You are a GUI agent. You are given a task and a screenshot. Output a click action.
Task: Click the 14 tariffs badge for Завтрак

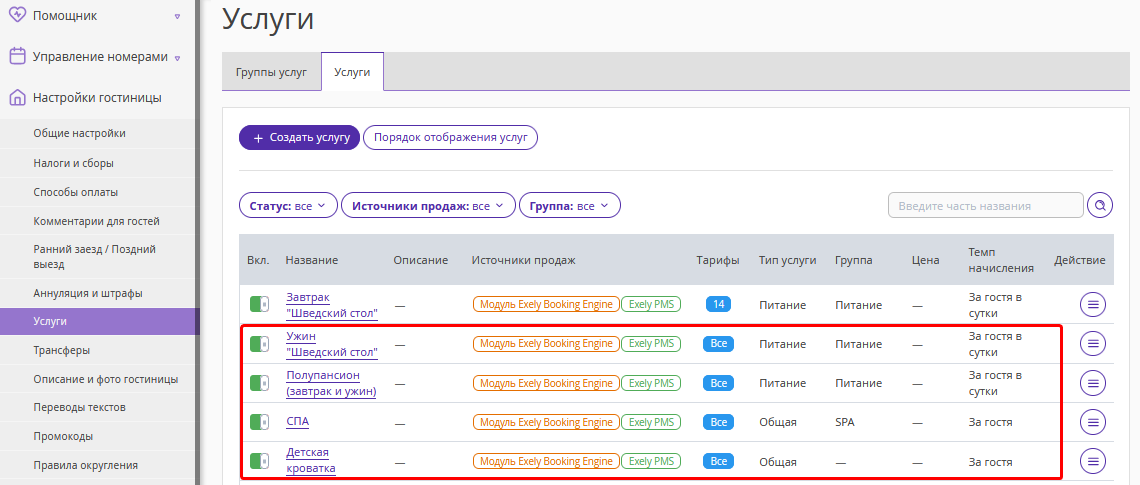[x=718, y=304]
